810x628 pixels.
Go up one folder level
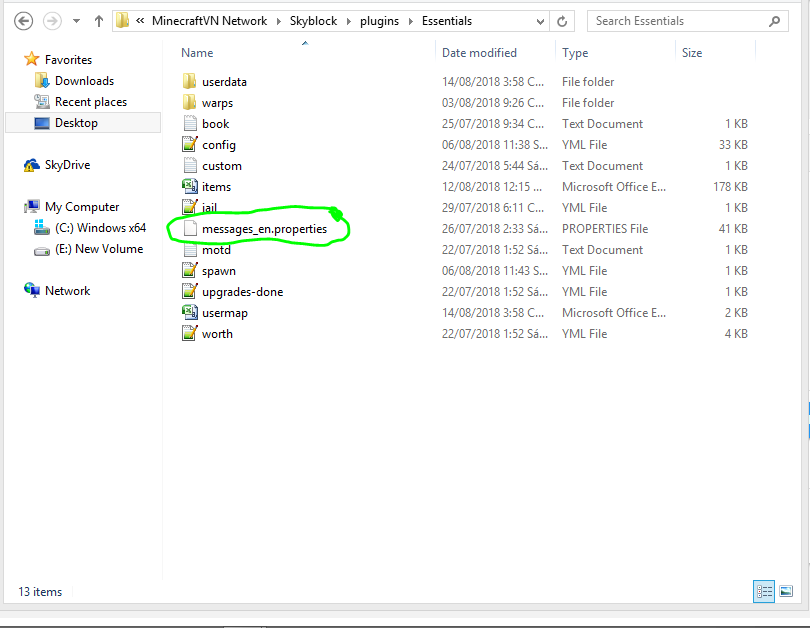[99, 21]
